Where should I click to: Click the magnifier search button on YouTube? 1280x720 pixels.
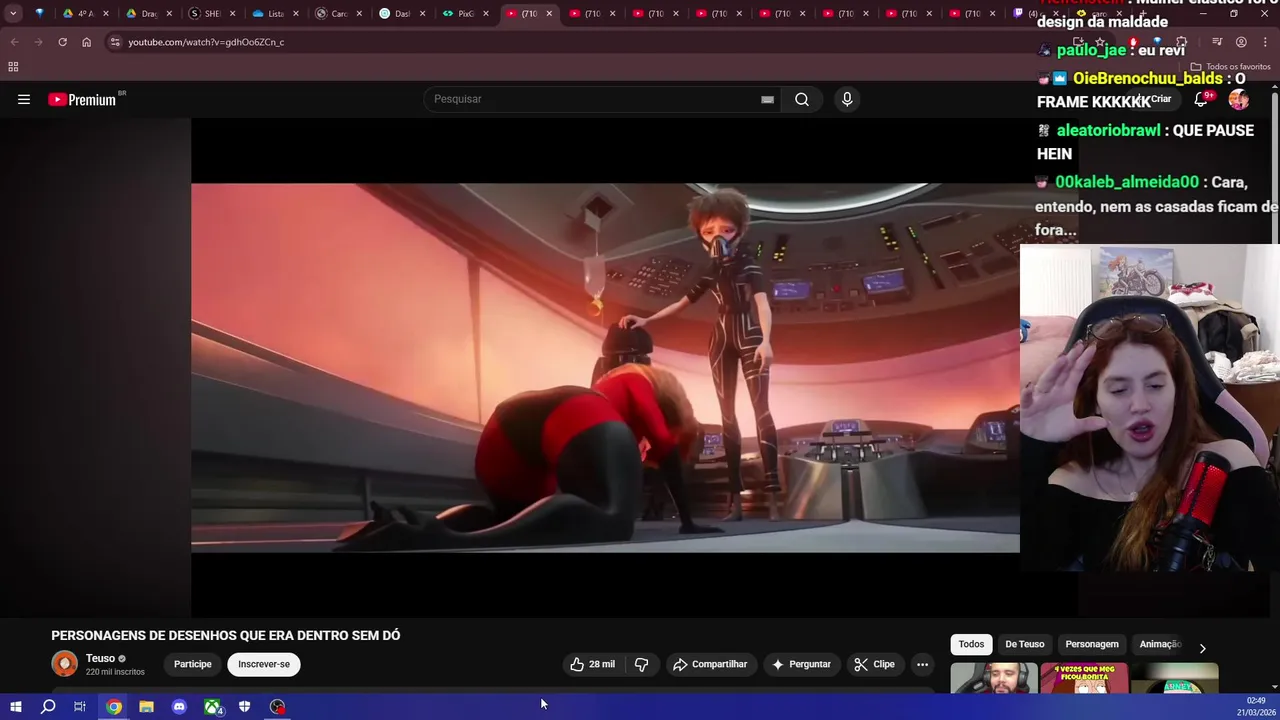point(802,99)
